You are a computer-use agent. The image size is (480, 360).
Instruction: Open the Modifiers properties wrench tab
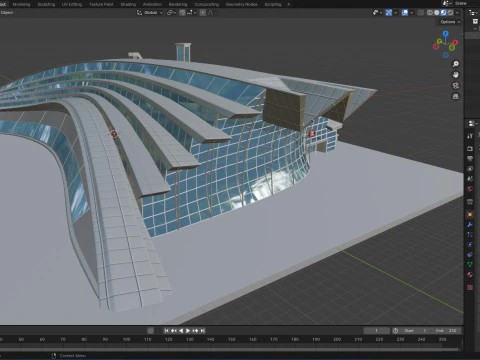tap(470, 225)
